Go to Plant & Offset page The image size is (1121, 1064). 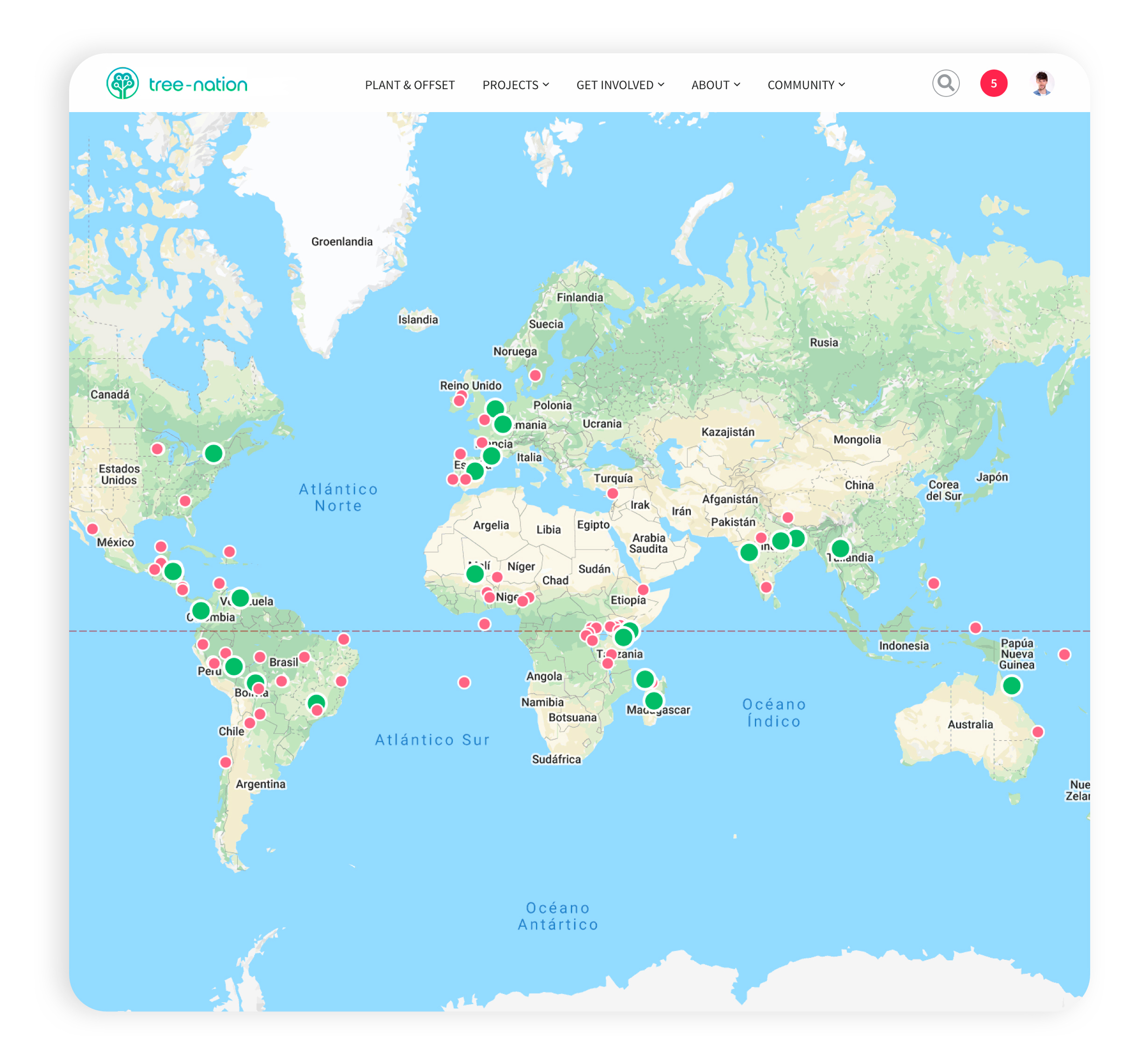pyautogui.click(x=410, y=85)
